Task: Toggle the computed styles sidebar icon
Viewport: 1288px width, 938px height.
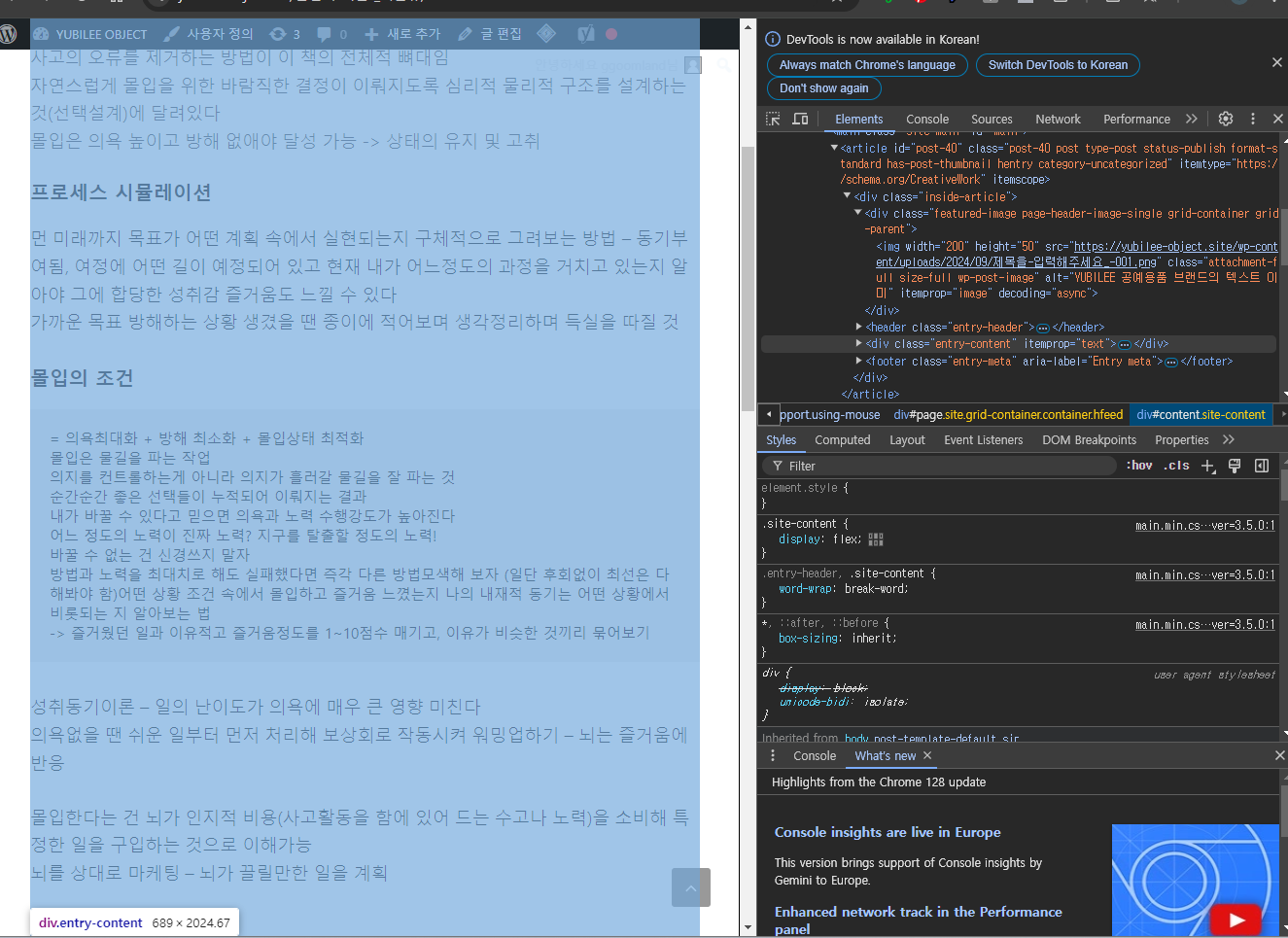Action: click(1262, 466)
